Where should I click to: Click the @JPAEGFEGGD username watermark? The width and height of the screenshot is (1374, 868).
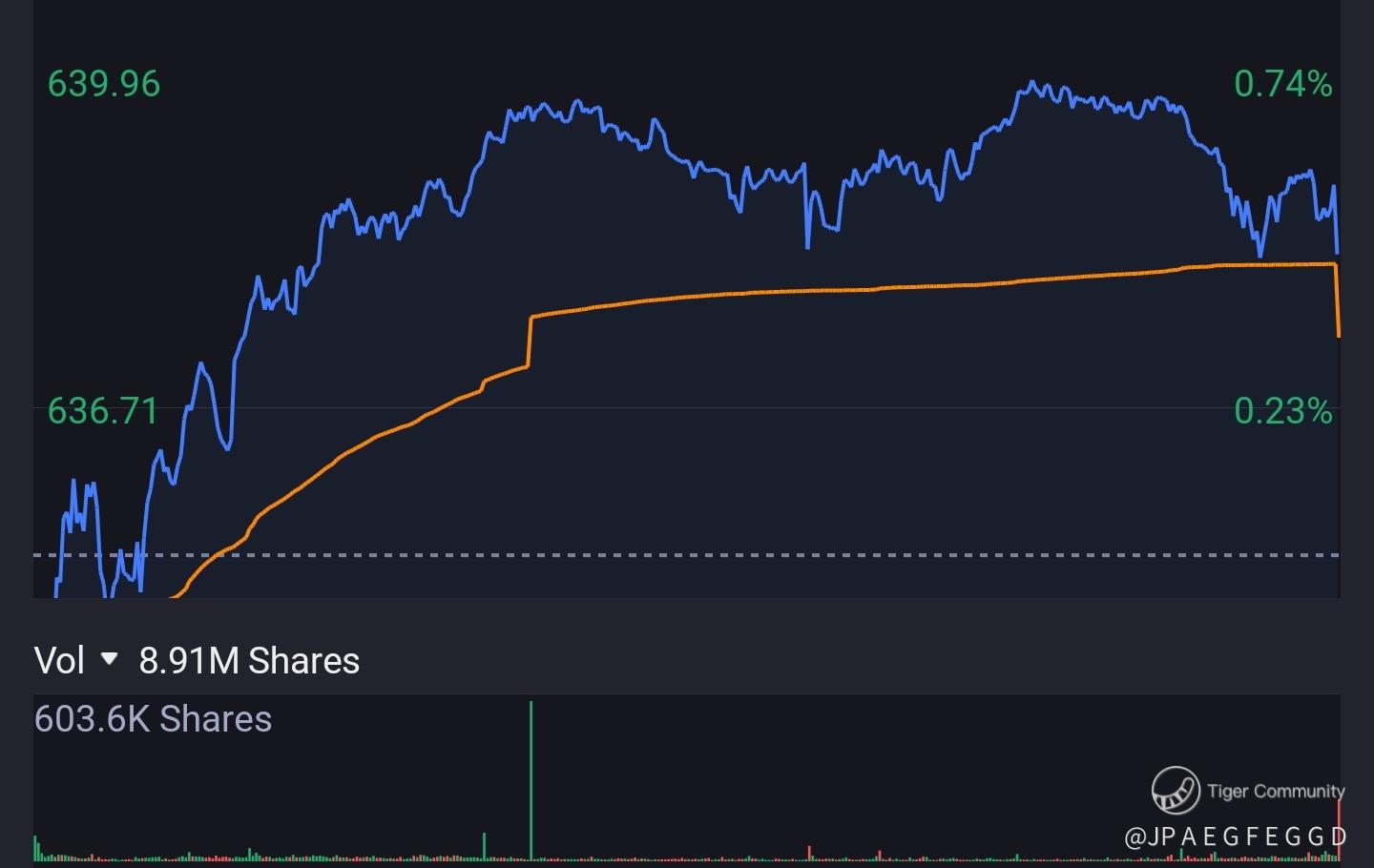[x=1236, y=837]
